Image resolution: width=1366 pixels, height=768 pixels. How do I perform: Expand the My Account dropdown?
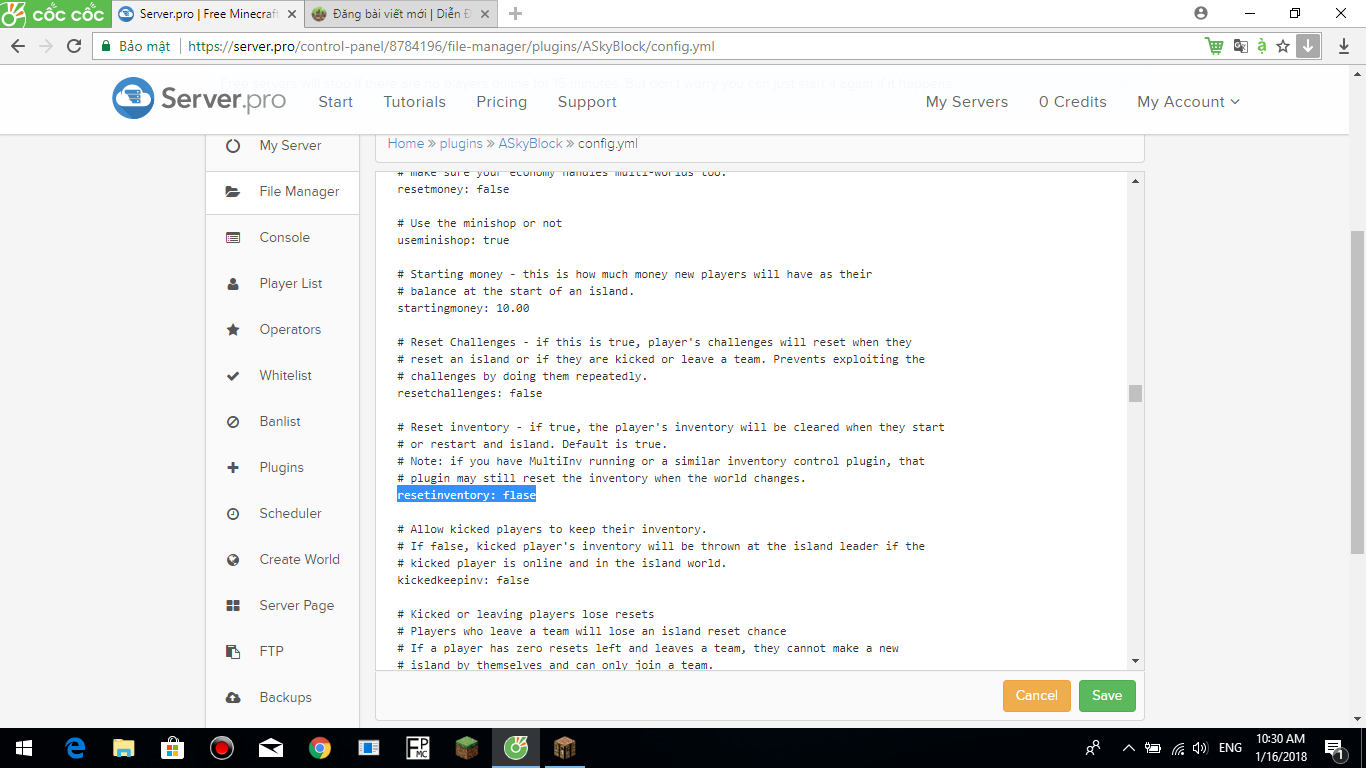click(x=1188, y=102)
